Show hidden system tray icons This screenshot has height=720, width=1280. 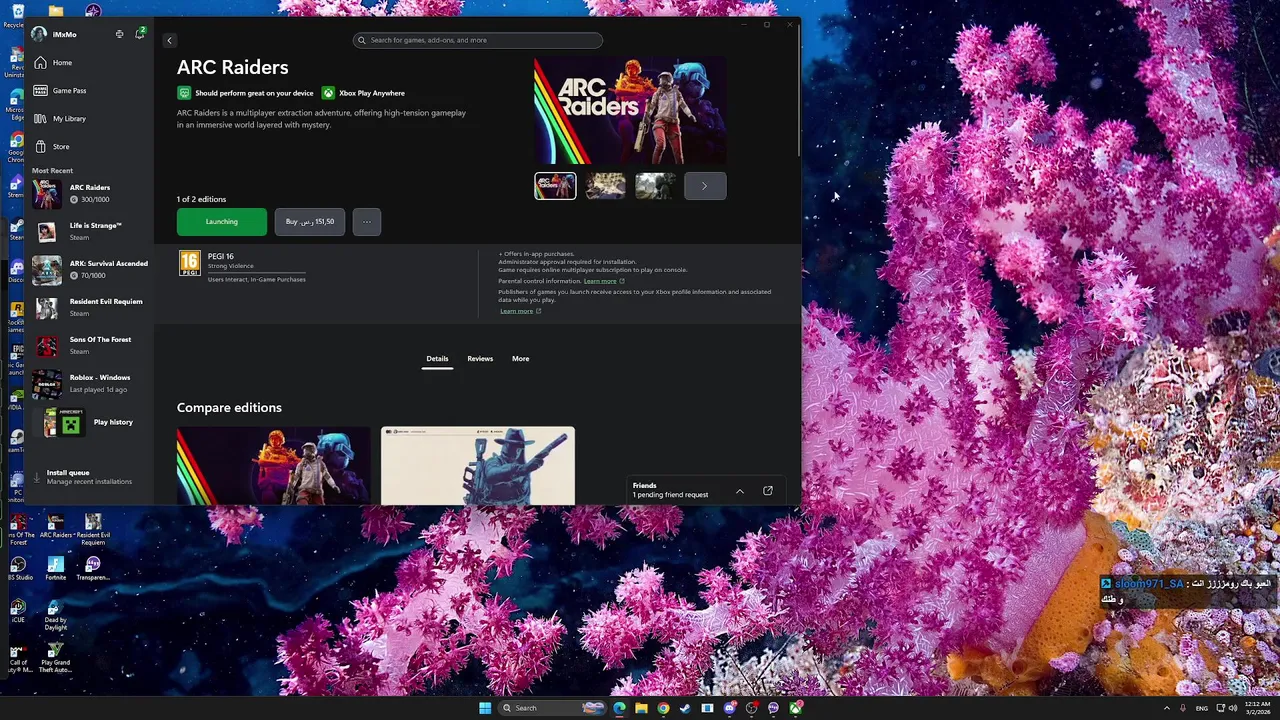tap(1166, 708)
